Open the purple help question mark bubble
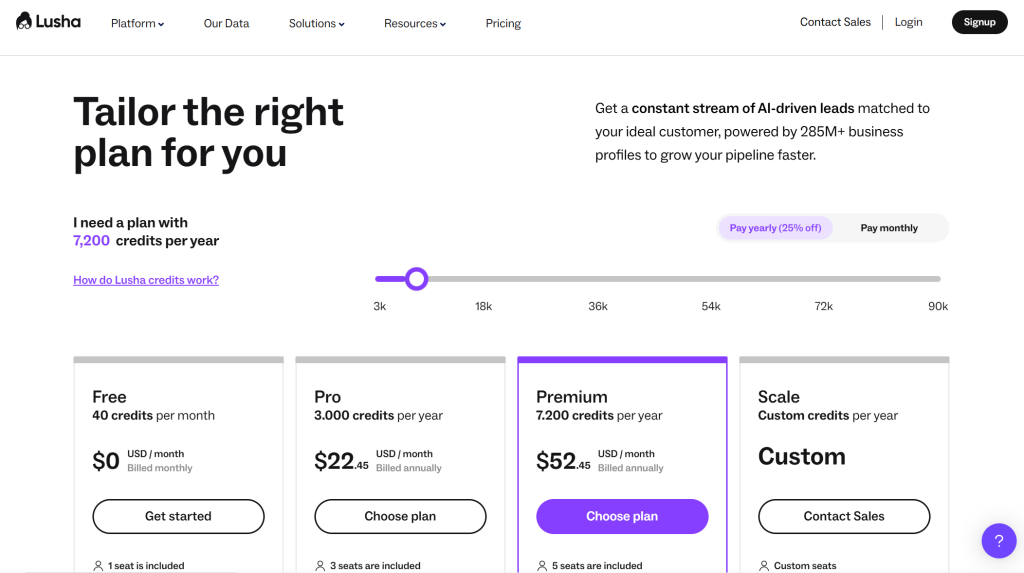Viewport: 1024px width, 573px height. click(998, 540)
